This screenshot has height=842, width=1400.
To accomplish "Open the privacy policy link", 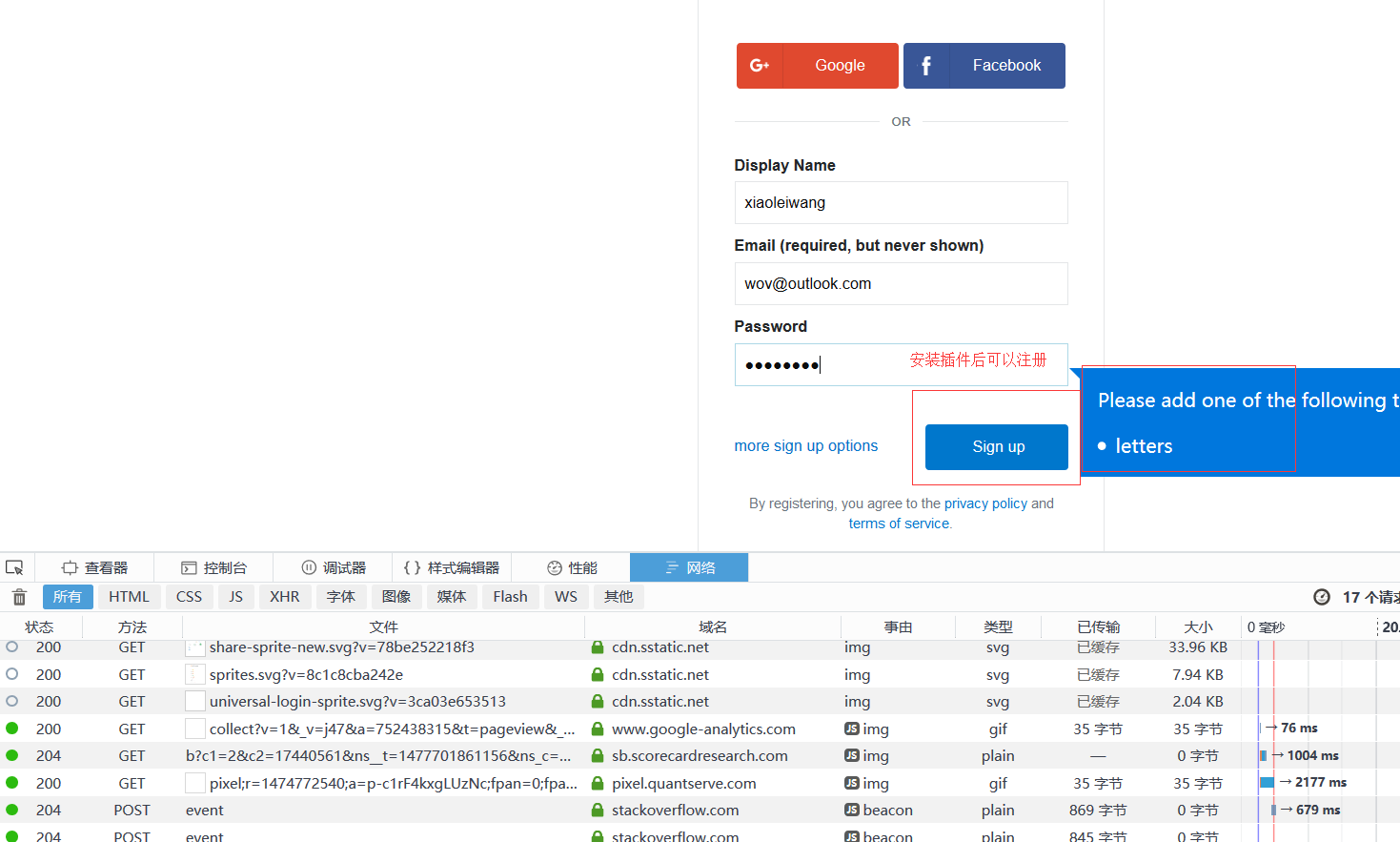I will tap(985, 503).
